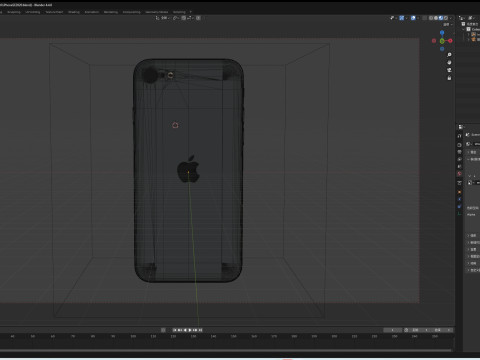Open the Output properties tab
Image resolution: width=480 pixels, height=360 pixels.
point(459,152)
